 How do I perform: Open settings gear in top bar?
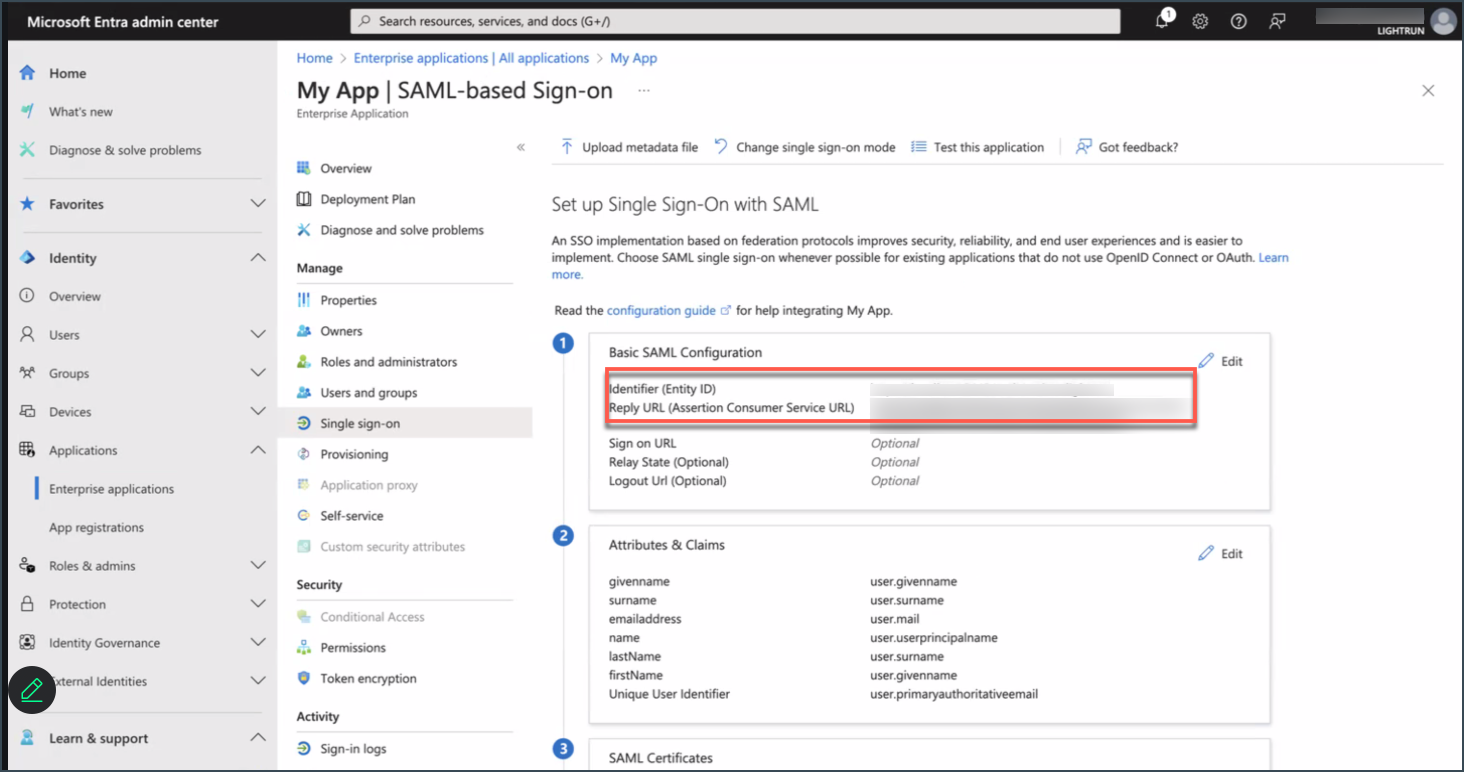click(1200, 21)
